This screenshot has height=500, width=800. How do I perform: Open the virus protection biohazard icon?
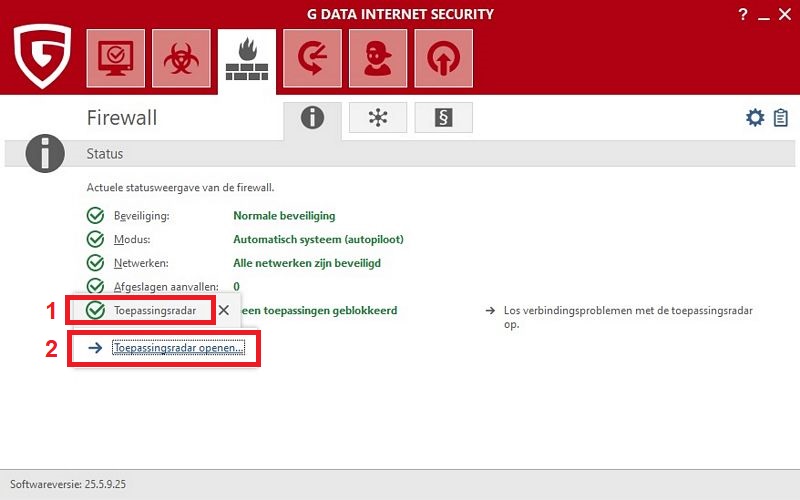181,58
